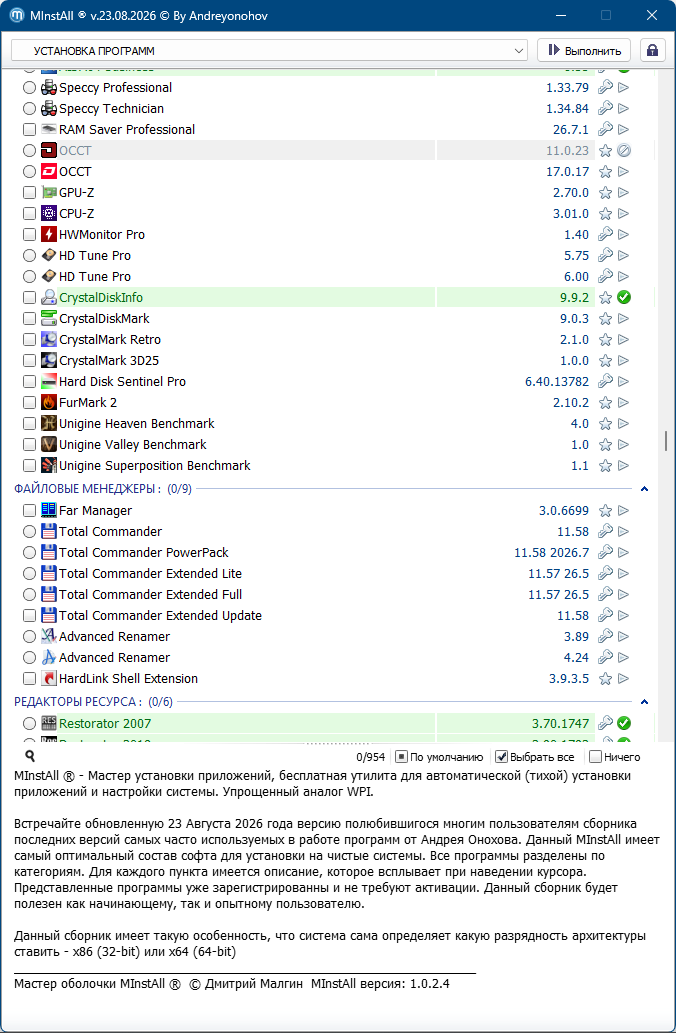The height and width of the screenshot is (1033, 676).
Task: Click the key icon for Speccy Professional
Action: 605,87
